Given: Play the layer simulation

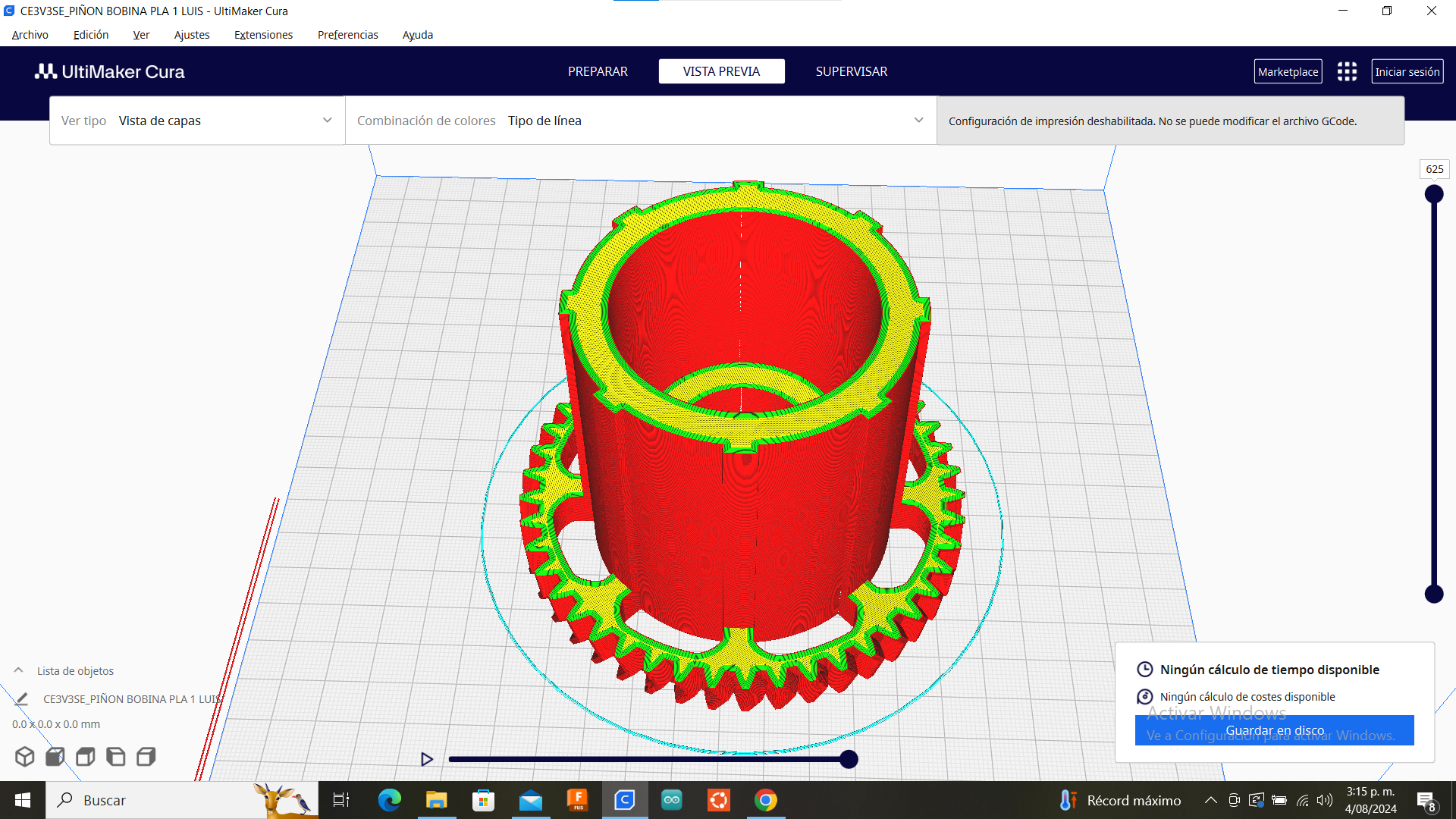Looking at the screenshot, I should click(427, 759).
